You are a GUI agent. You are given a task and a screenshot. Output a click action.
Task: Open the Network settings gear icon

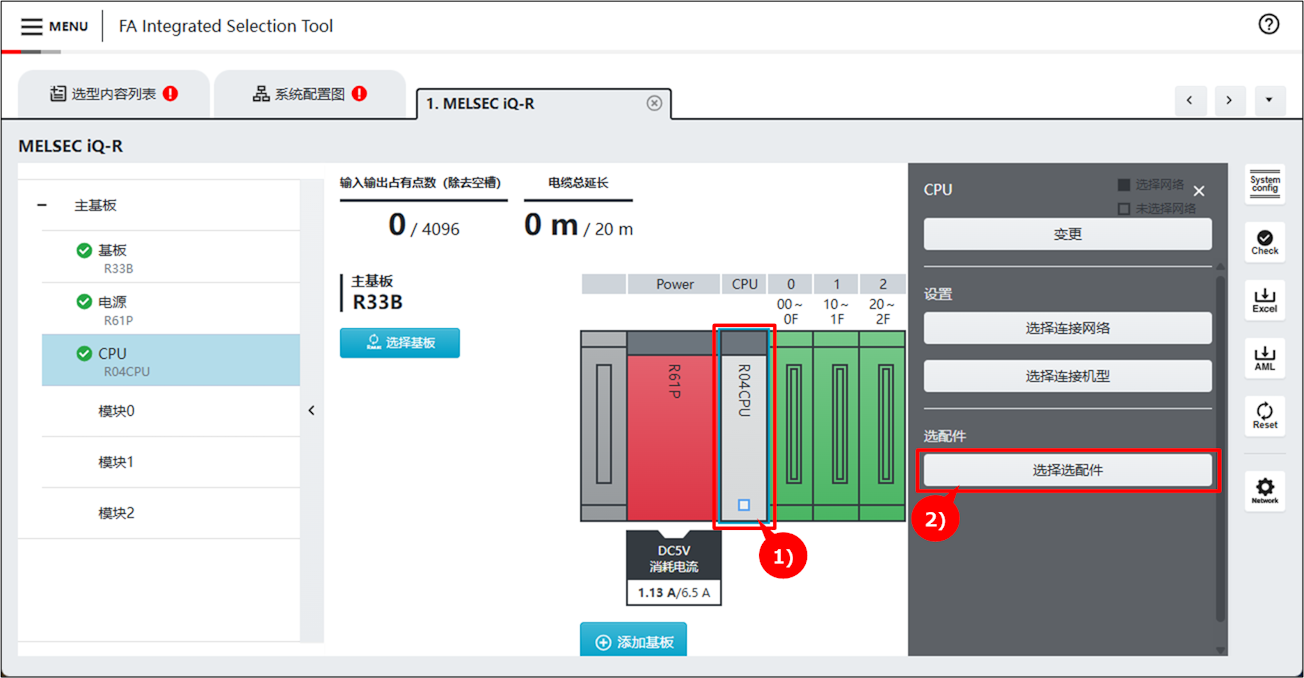(x=1265, y=490)
